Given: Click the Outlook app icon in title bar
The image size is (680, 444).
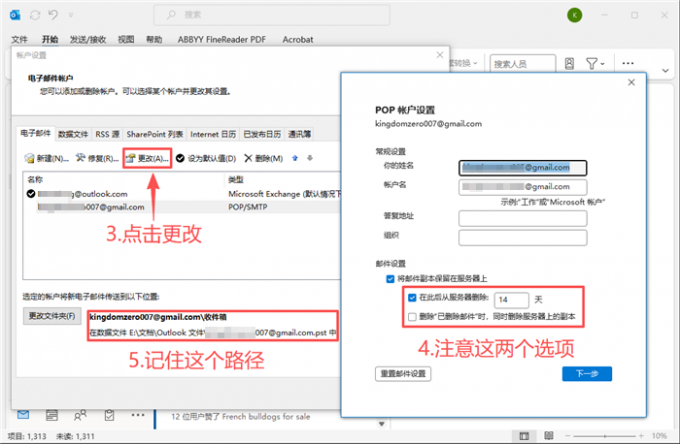Looking at the screenshot, I should (15, 15).
